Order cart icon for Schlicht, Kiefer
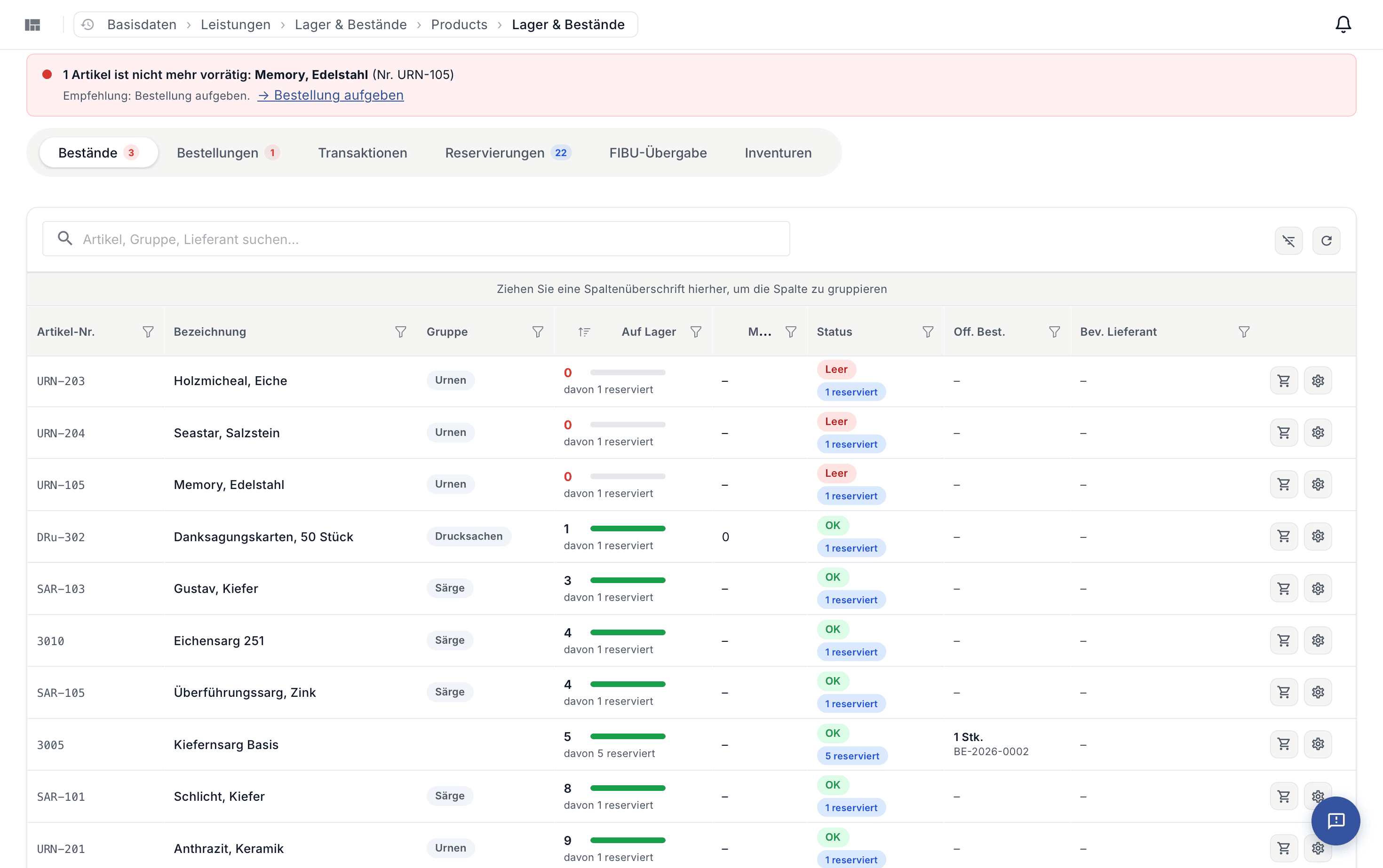 point(1284,796)
